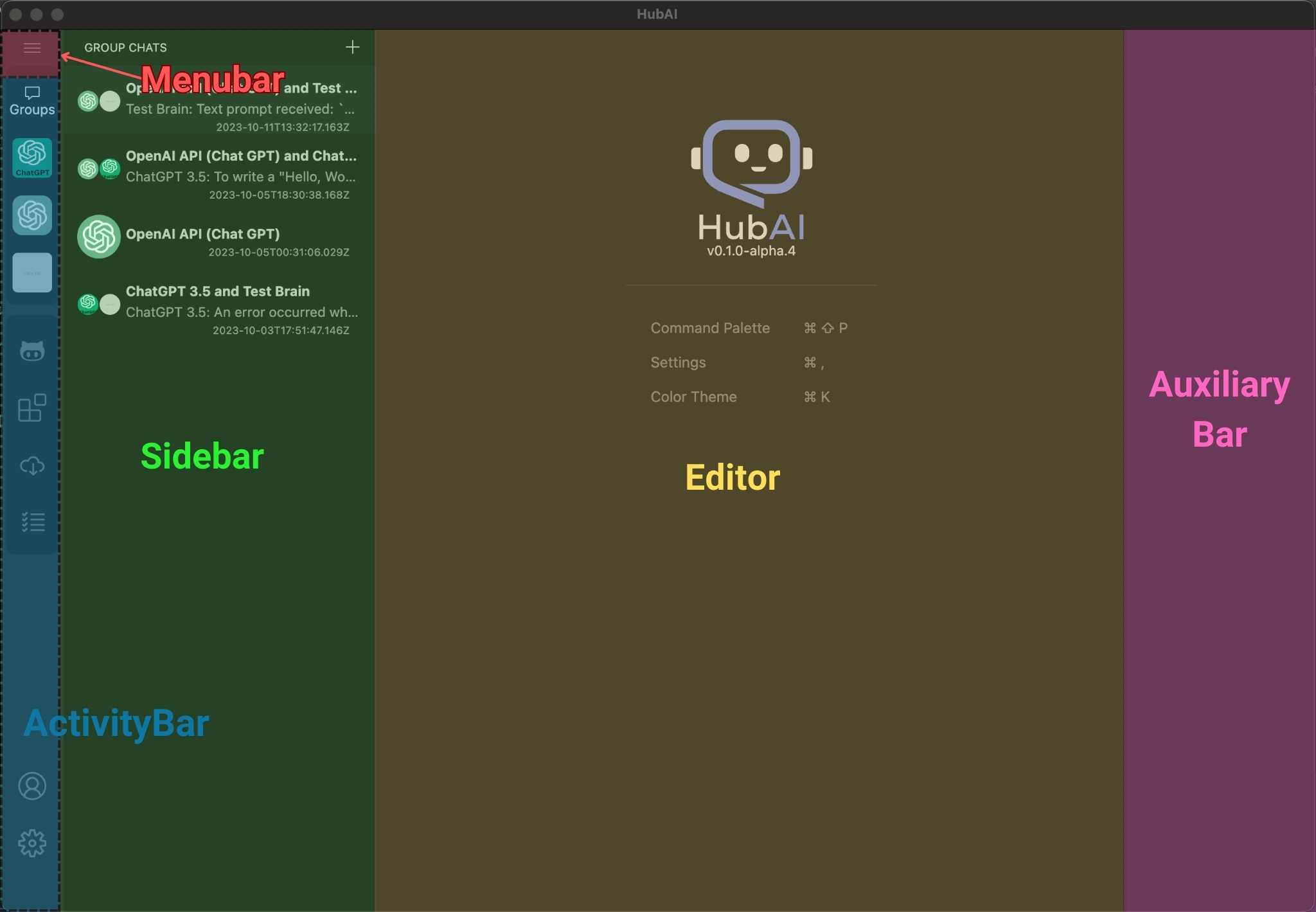Open the settings gear icon
Image resolution: width=1316 pixels, height=912 pixels.
point(32,843)
